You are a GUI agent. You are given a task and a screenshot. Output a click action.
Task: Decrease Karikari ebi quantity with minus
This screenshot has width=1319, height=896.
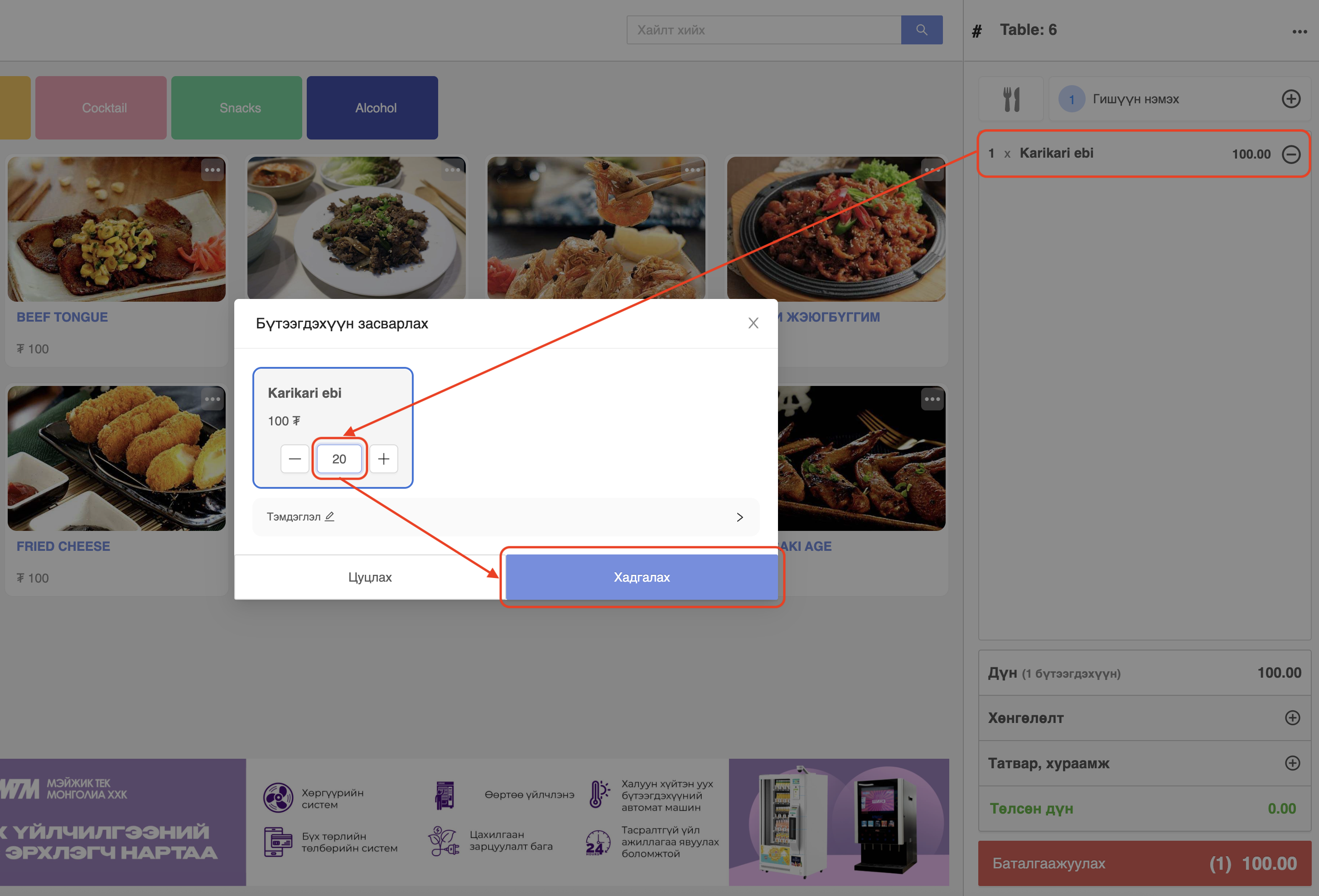click(295, 458)
